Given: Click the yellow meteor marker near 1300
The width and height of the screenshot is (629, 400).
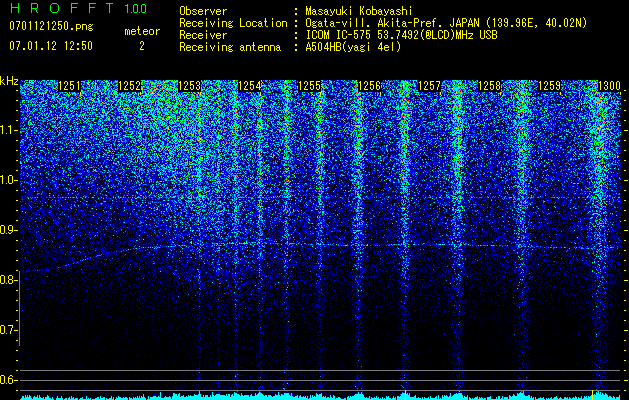Looking at the screenshot, I should pyautogui.click(x=593, y=395).
